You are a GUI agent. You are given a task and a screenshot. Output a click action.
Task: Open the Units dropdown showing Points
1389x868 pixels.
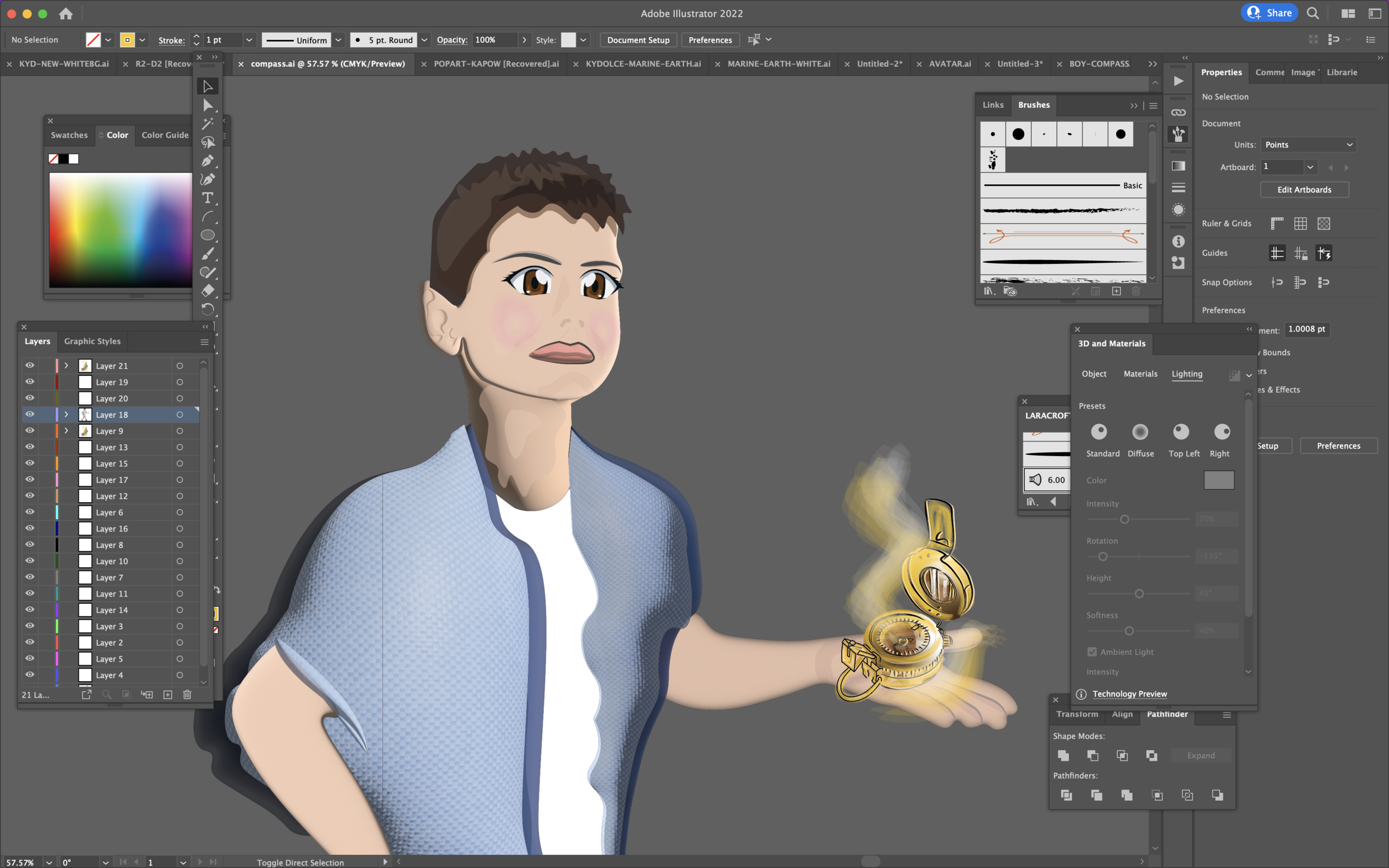(1308, 144)
